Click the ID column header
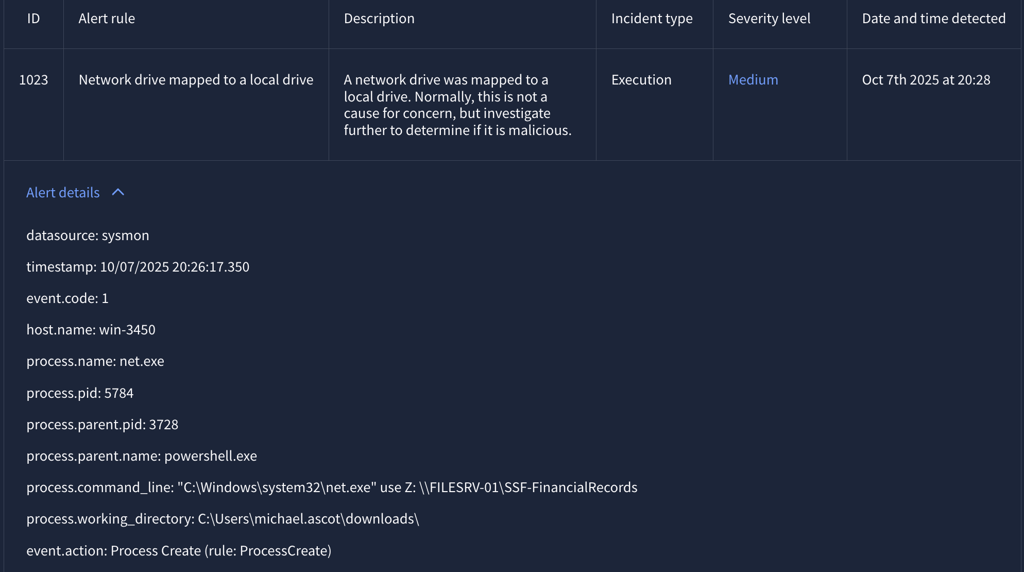Viewport: 1024px width, 572px height. tap(33, 18)
